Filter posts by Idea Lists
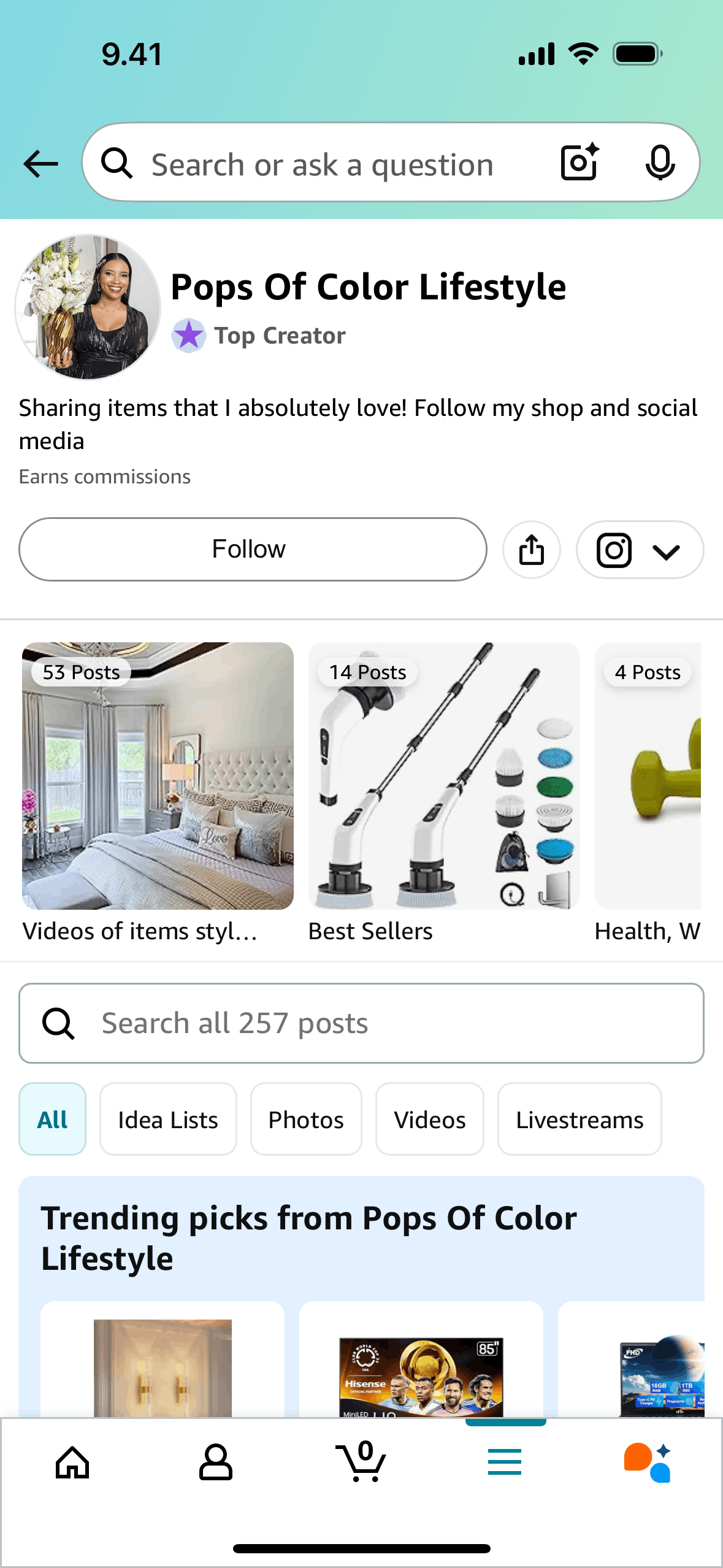Viewport: 723px width, 1568px height. tap(168, 1120)
